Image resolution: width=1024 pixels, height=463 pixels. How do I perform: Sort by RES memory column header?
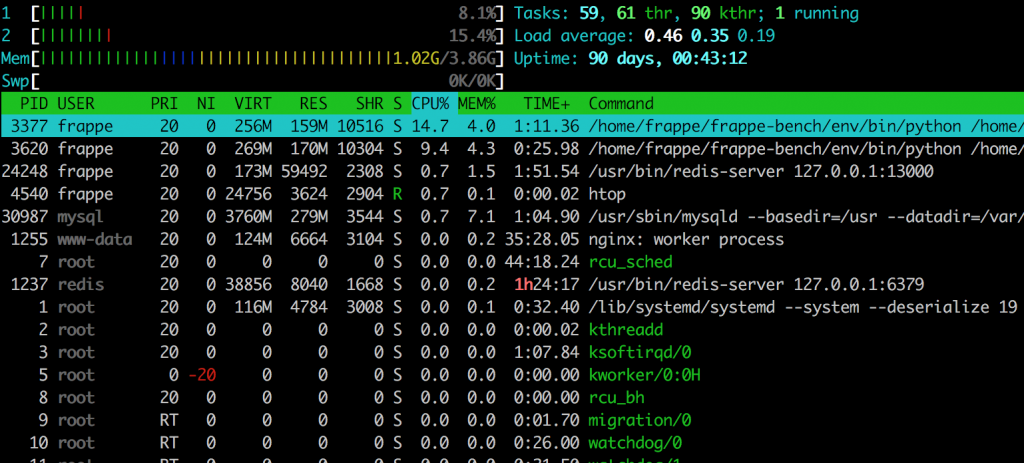313,103
